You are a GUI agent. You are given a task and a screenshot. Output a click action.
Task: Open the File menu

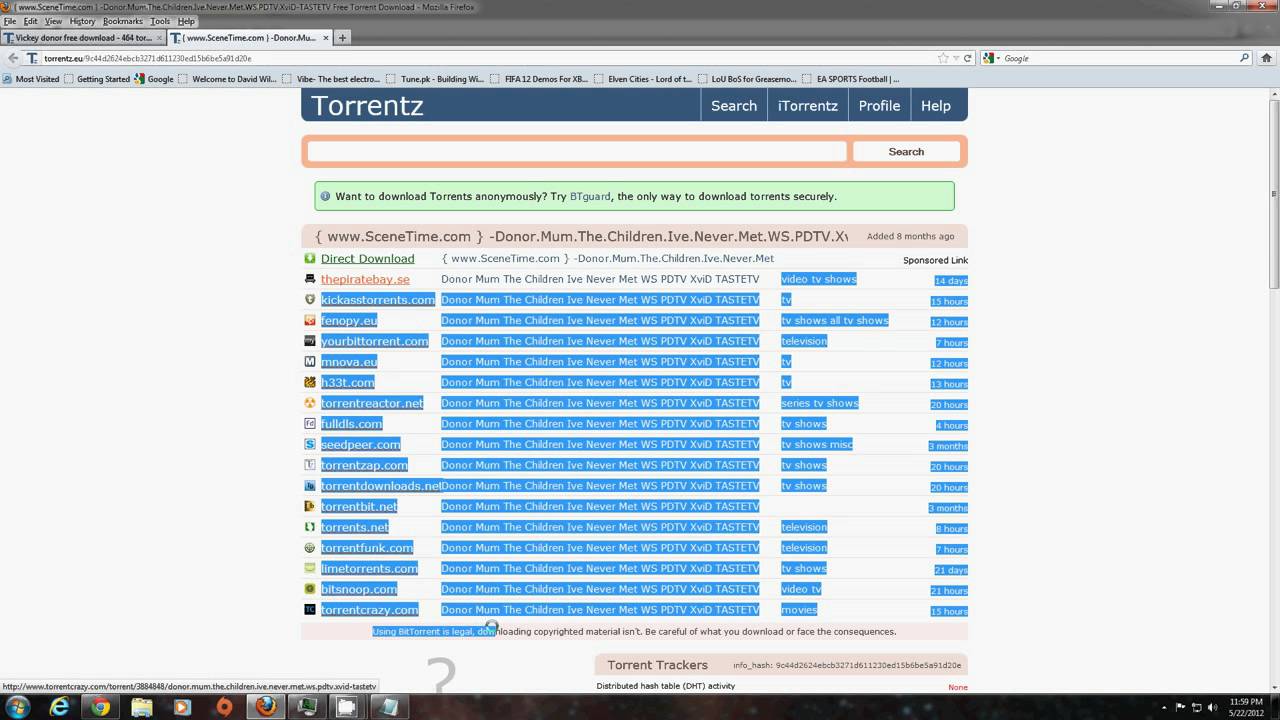pyautogui.click(x=10, y=21)
